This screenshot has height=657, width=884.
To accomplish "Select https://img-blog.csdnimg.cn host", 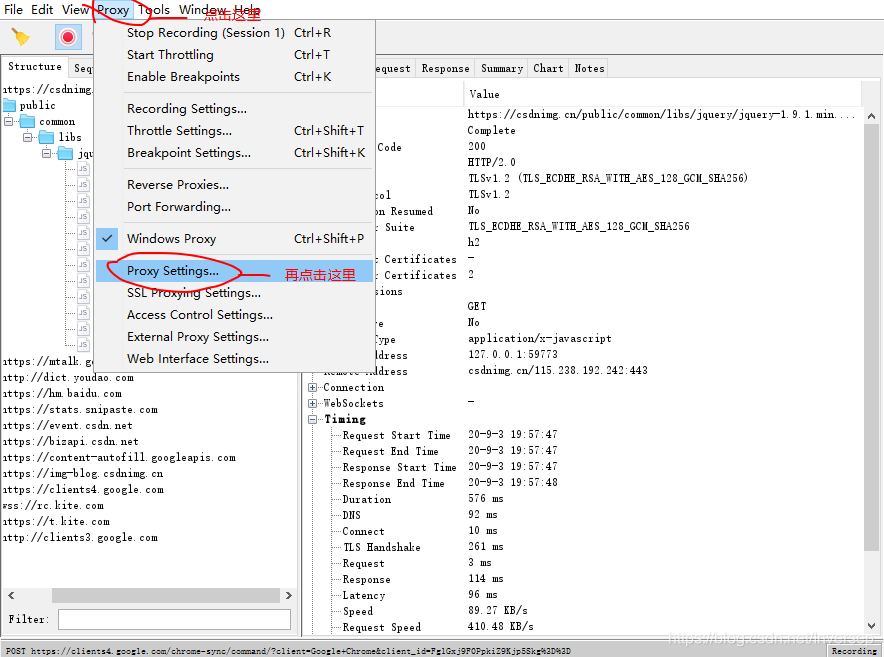I will [x=83, y=473].
